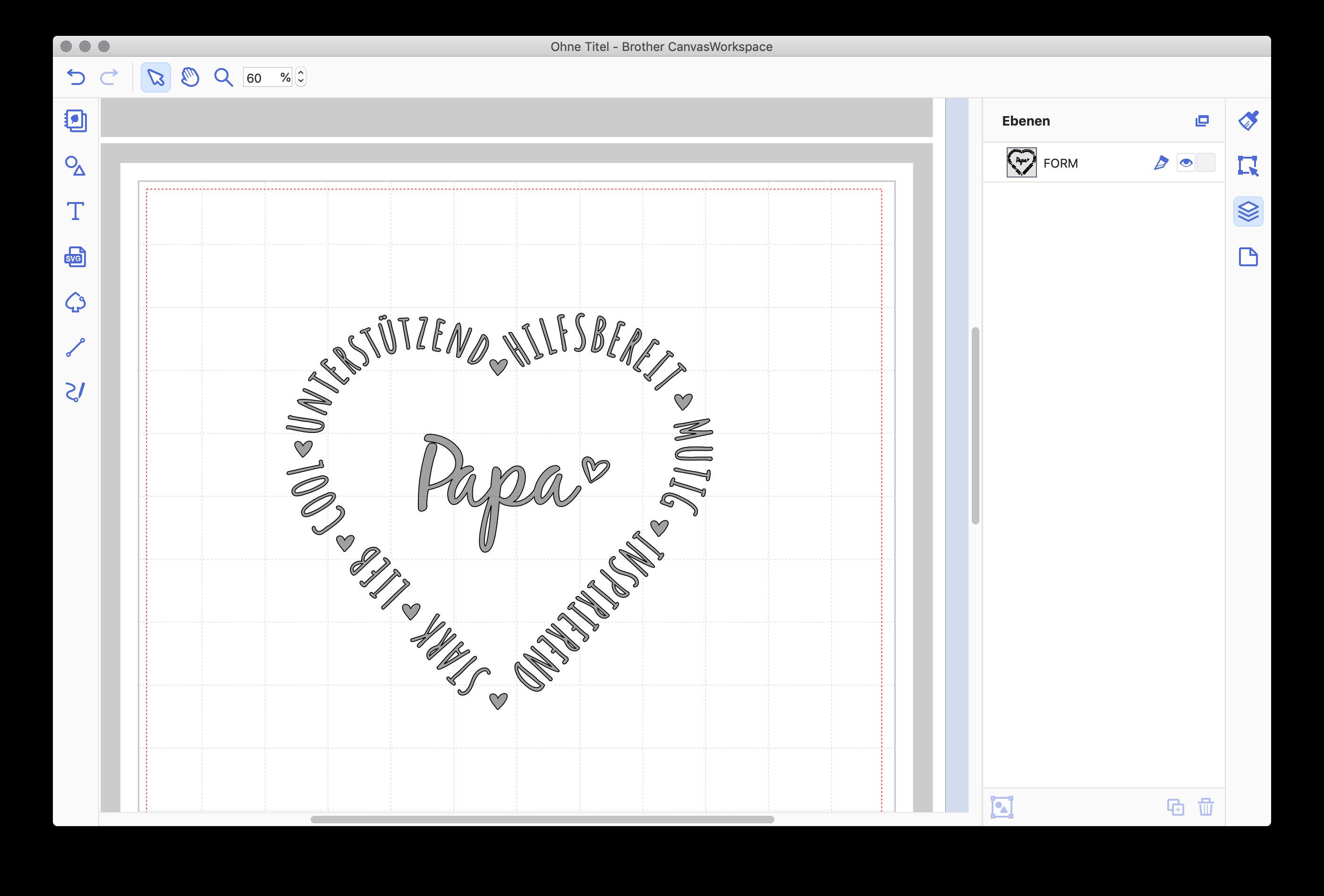Hide the FORM layer with the eye toggle
The width and height of the screenshot is (1324, 896).
coord(1186,163)
